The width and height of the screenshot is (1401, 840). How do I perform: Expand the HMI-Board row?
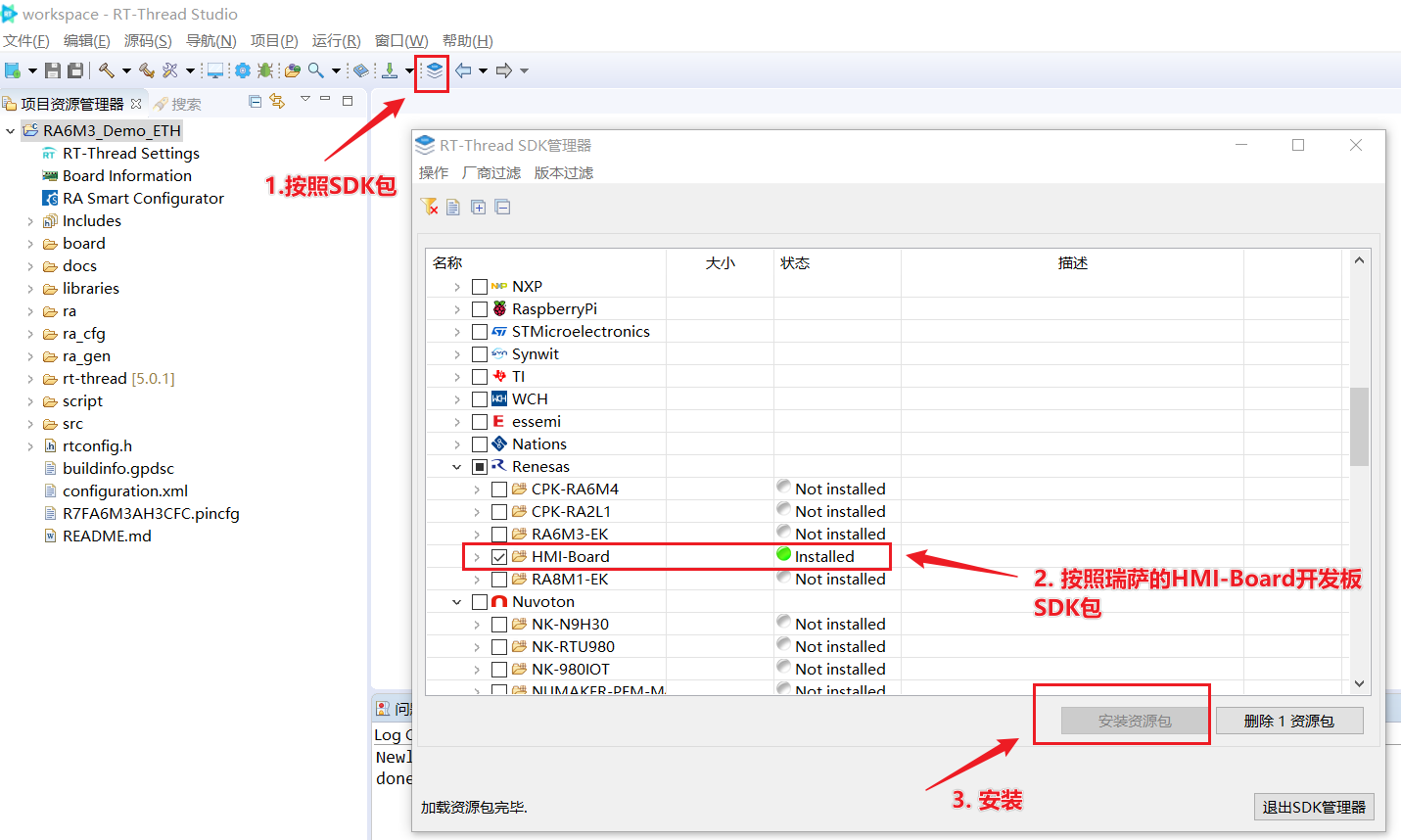pos(477,557)
